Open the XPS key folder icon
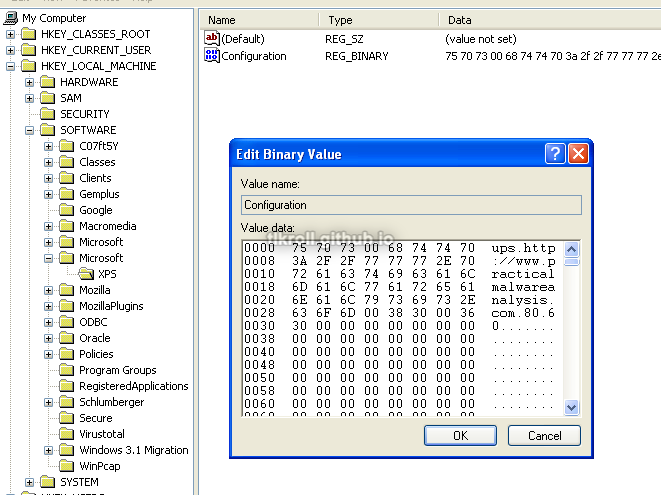This screenshot has width=661, height=495. coord(86,274)
